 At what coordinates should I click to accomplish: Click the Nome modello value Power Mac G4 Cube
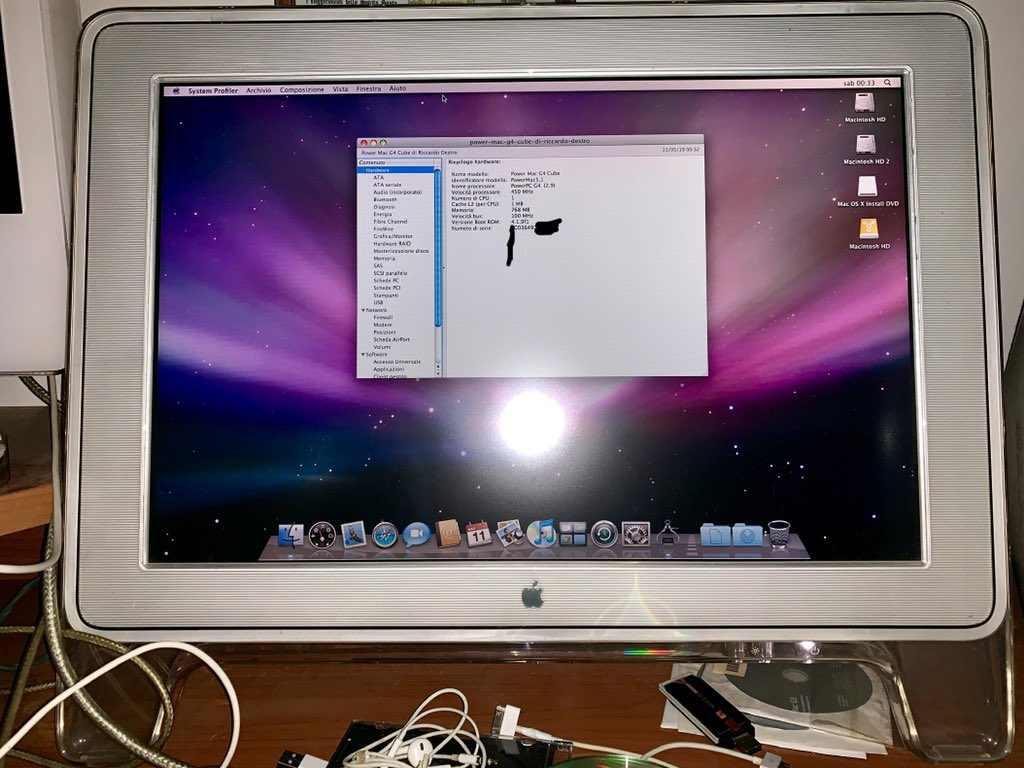pos(535,174)
